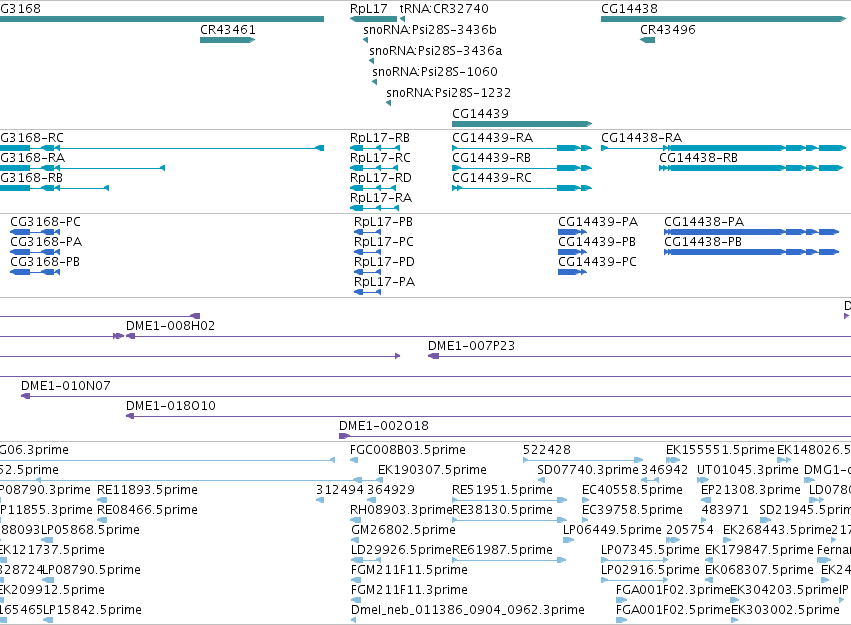Viewport: 851px width, 625px height.
Task: Click snoRNA:Psi28S-3436b label
Action: pyautogui.click(x=430, y=30)
